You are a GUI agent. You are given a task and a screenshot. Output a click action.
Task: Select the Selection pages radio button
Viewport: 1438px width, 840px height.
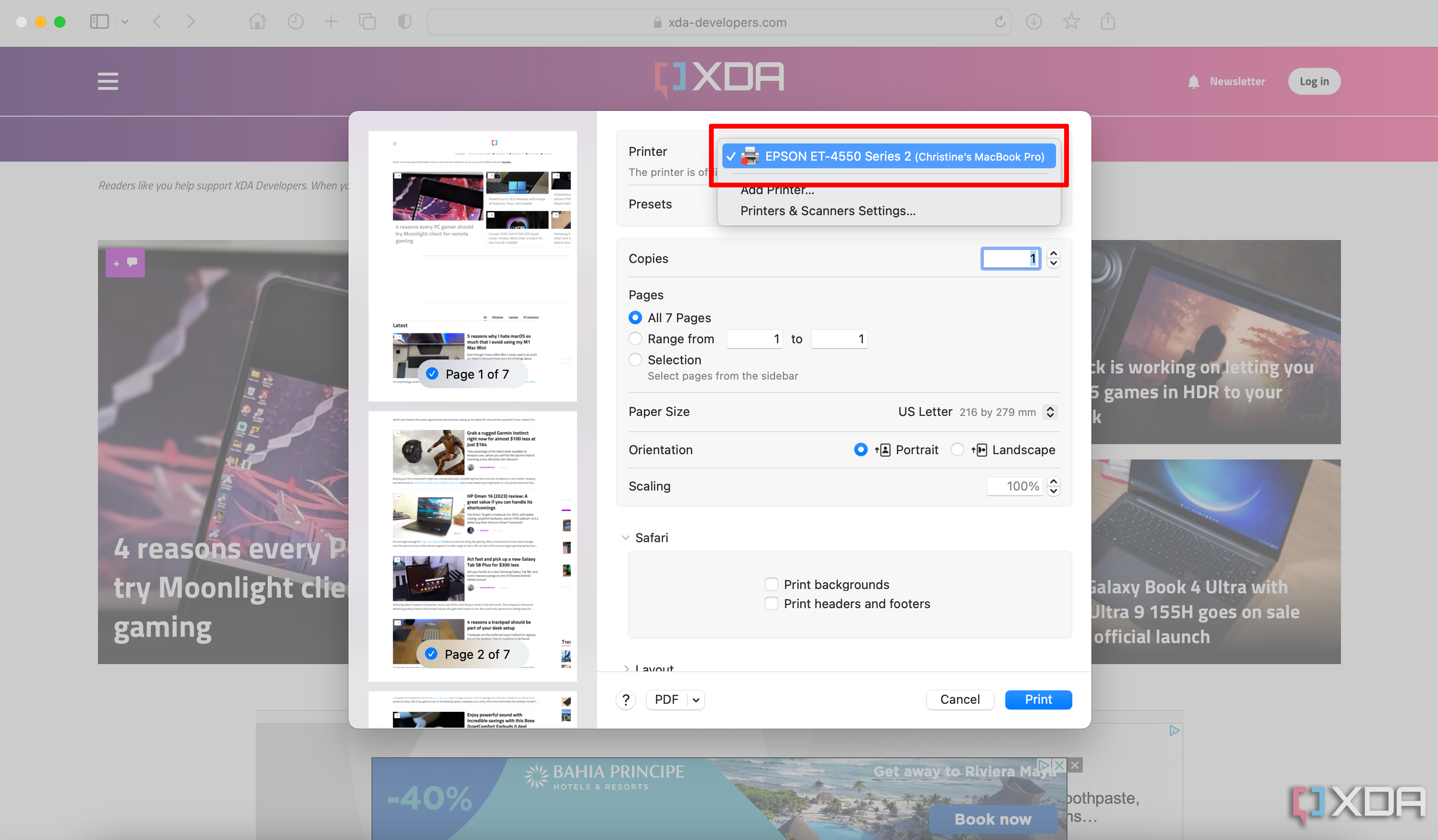coord(635,360)
